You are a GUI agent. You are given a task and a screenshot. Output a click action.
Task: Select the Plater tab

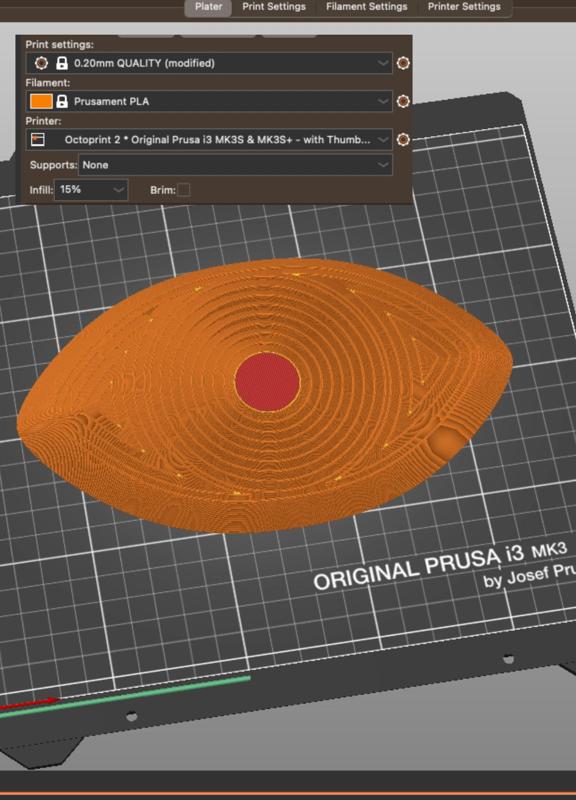(208, 7)
